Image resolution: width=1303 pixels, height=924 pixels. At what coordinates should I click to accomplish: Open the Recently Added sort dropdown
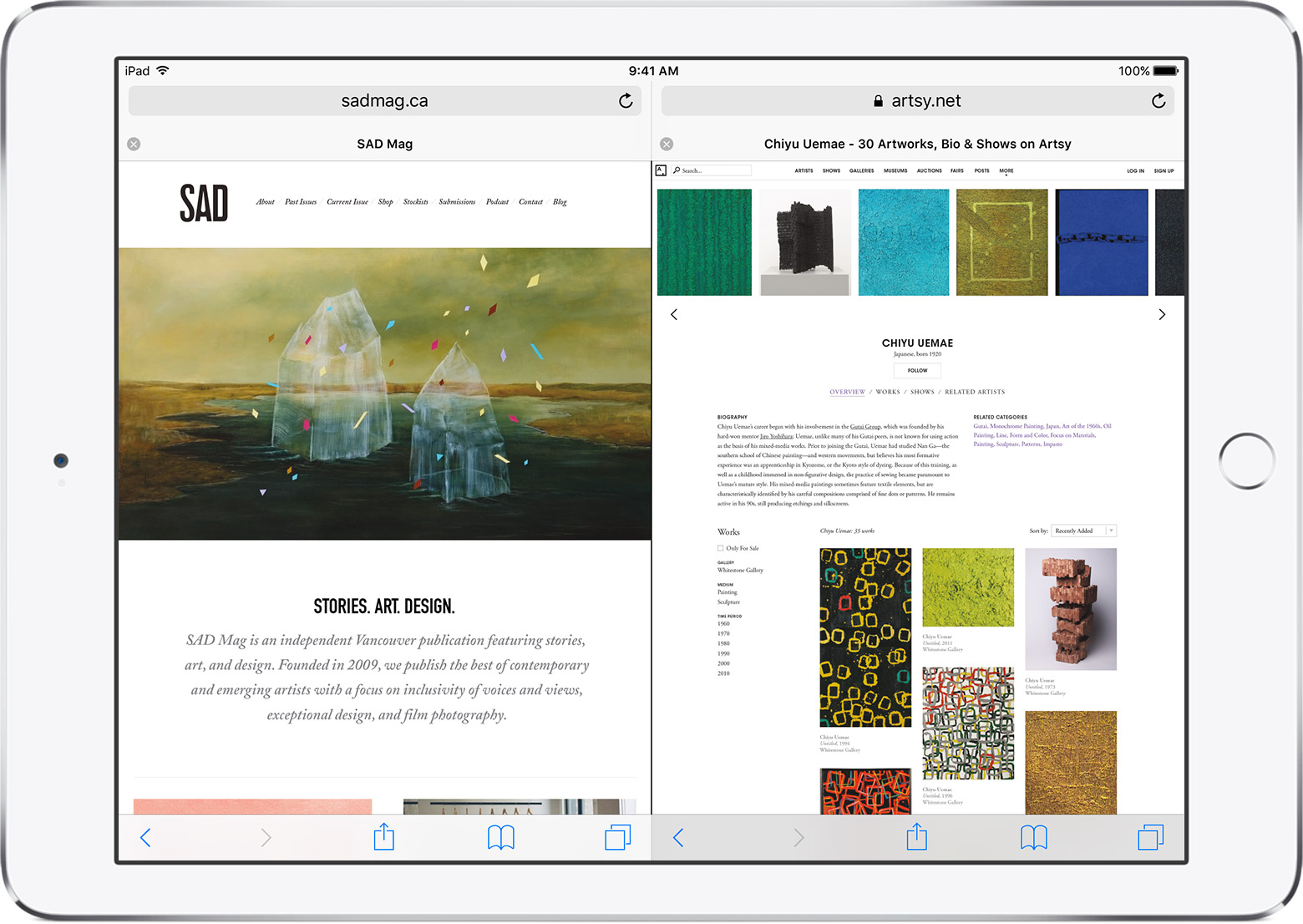1082,531
